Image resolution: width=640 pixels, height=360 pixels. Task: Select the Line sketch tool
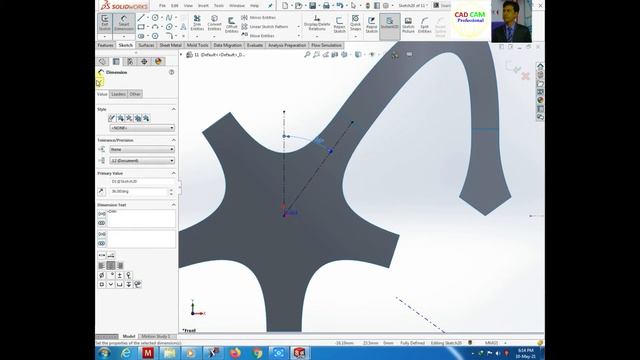point(141,18)
